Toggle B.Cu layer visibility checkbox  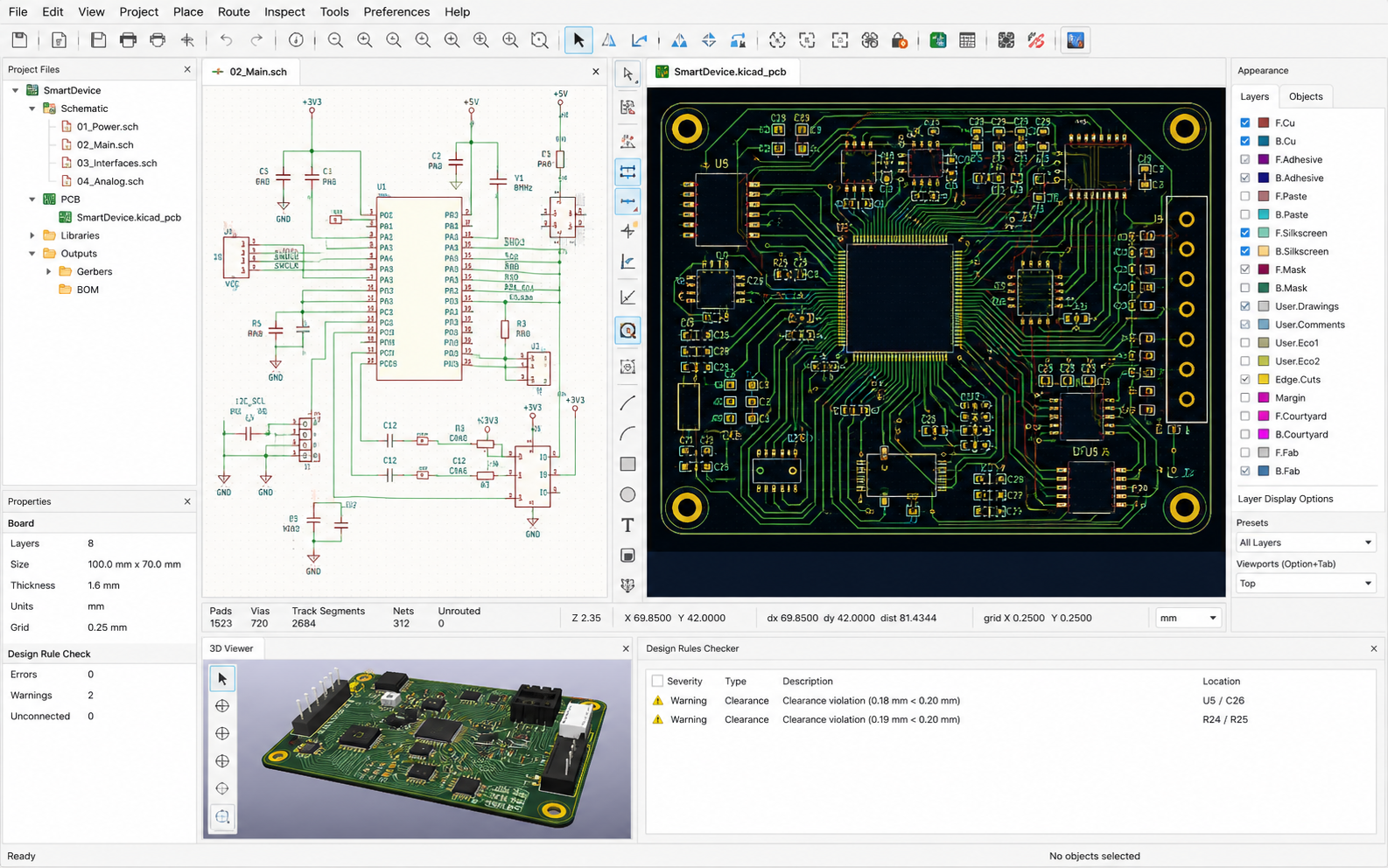click(x=1245, y=141)
